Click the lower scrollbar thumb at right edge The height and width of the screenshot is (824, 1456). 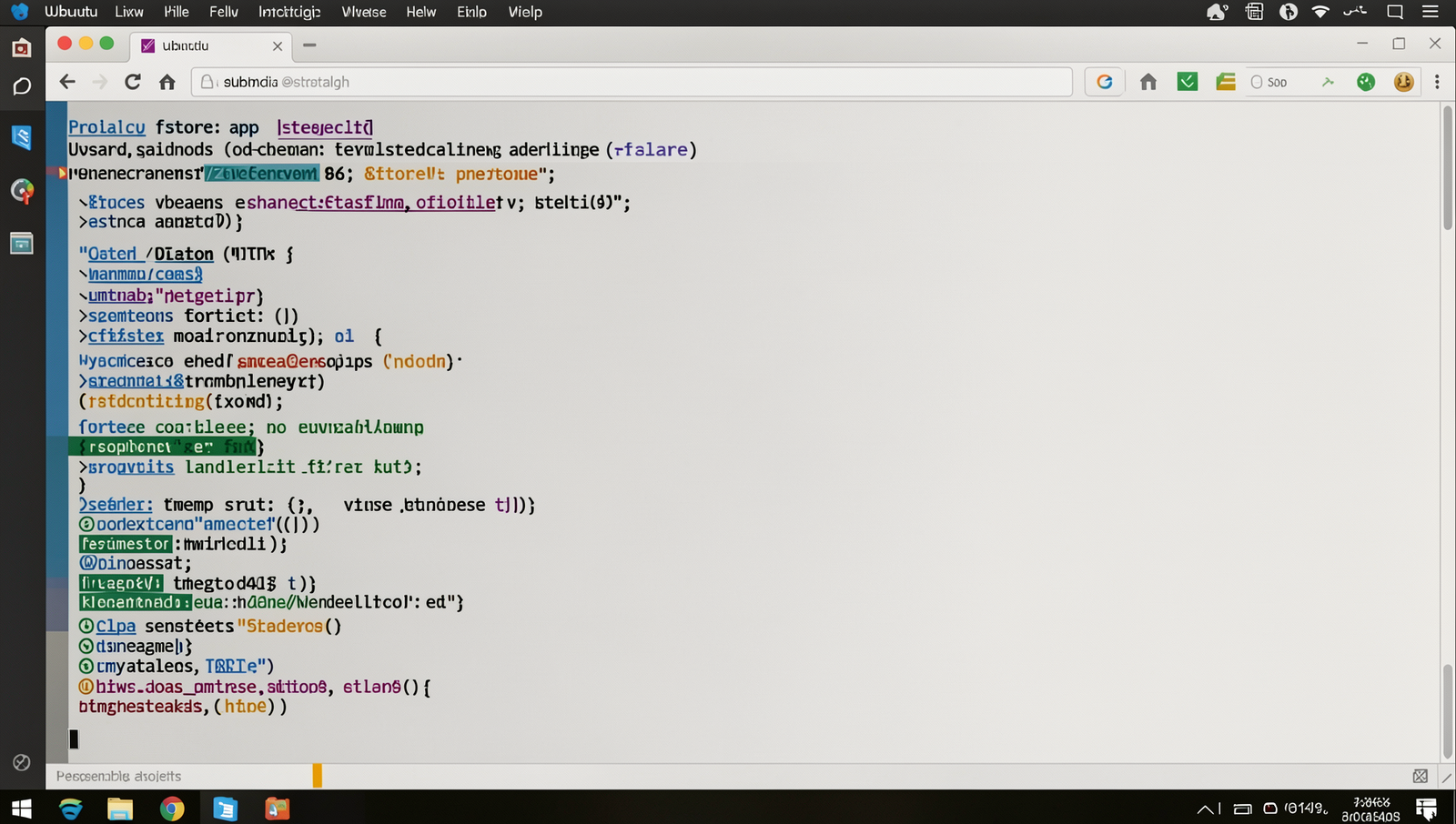click(x=1448, y=711)
